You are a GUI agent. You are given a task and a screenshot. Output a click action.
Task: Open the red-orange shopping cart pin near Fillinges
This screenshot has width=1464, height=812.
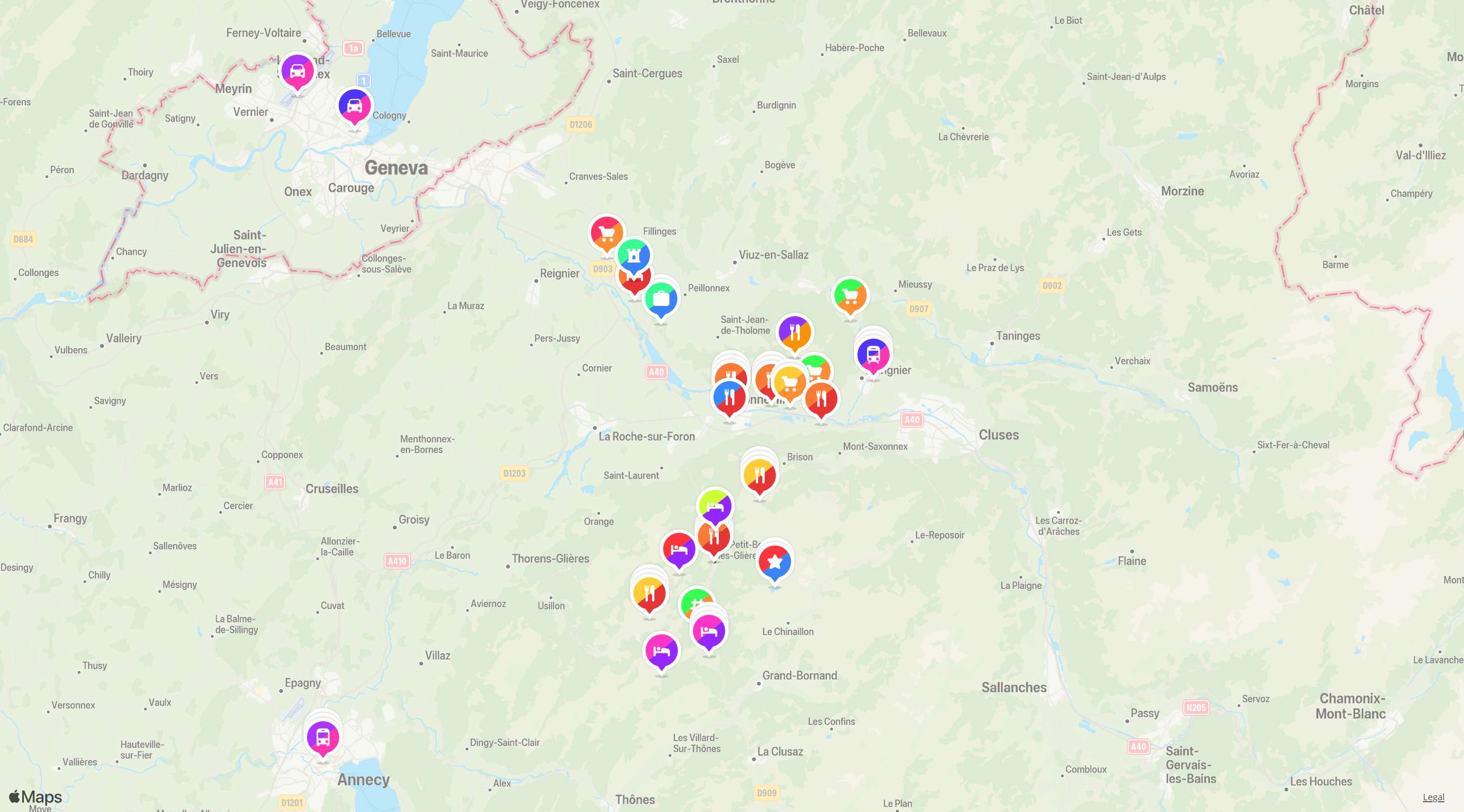607,233
